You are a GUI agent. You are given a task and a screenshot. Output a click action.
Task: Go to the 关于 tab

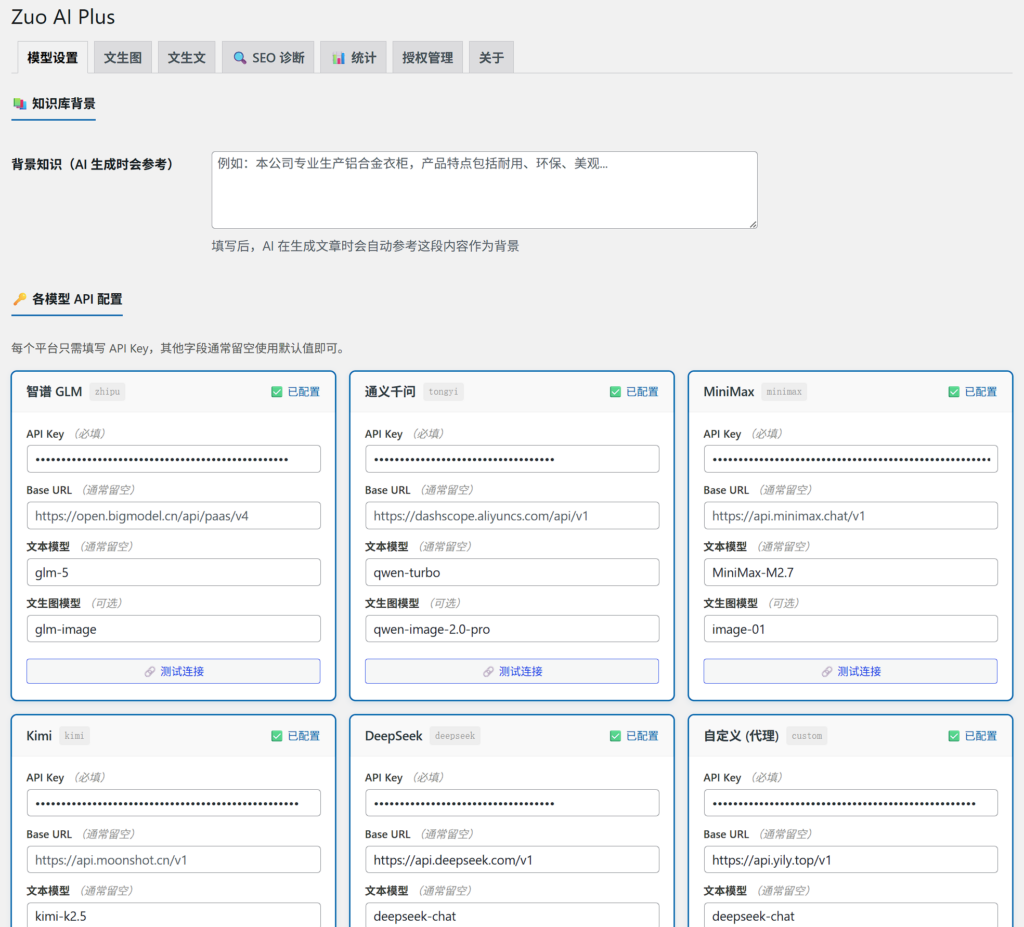491,58
